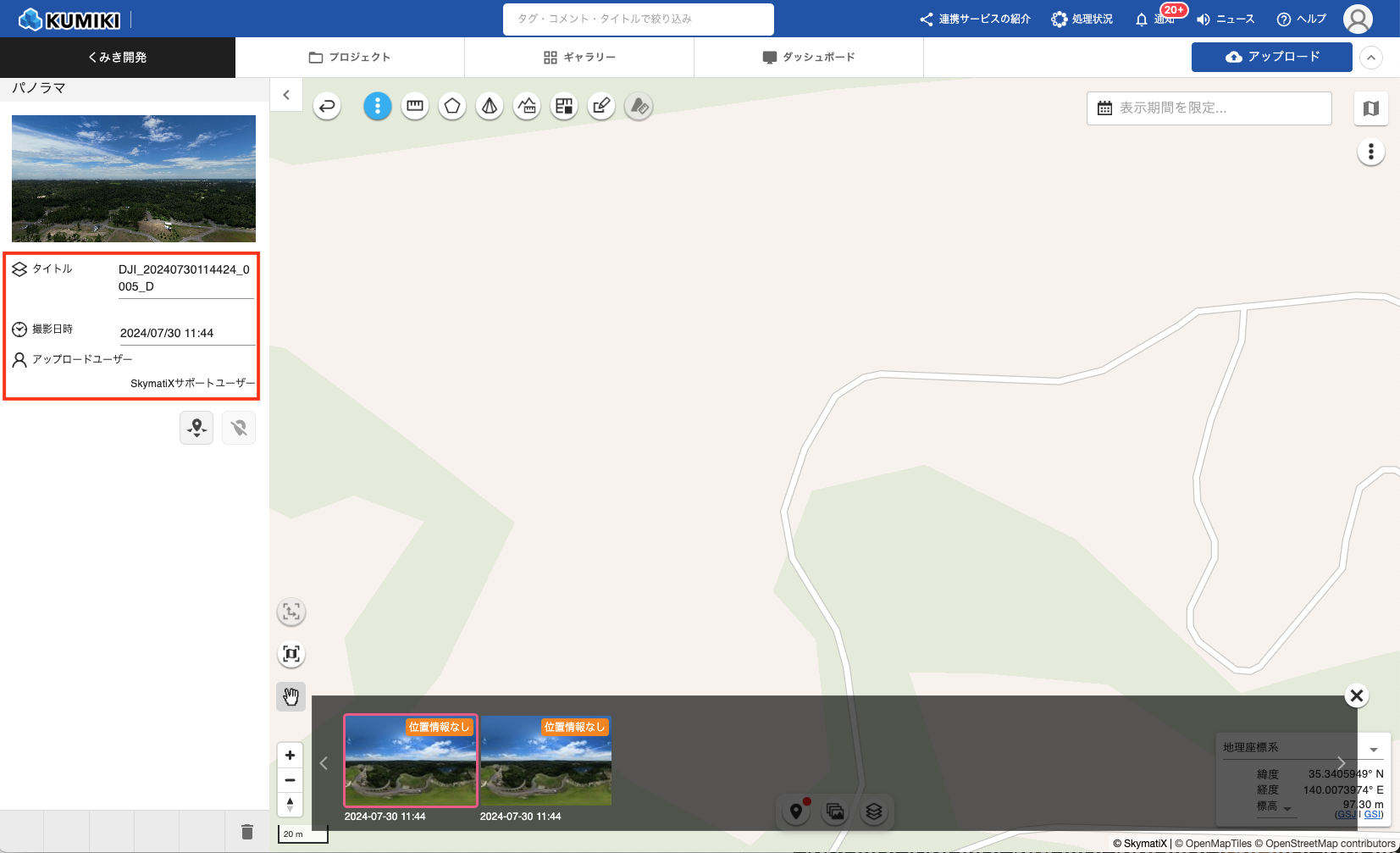The height and width of the screenshot is (853, 1400).
Task: Select the pentagon polygon area tool
Action: click(452, 106)
